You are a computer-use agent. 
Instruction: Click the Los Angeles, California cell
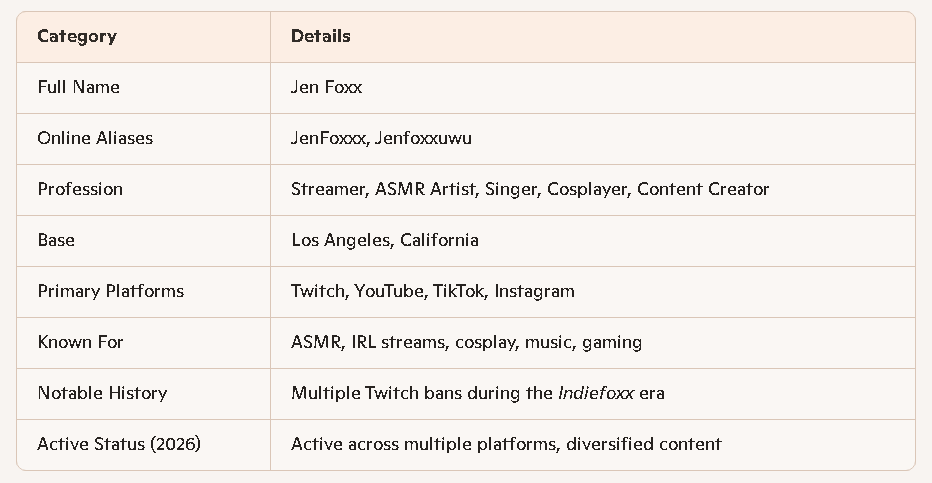[x=385, y=240]
